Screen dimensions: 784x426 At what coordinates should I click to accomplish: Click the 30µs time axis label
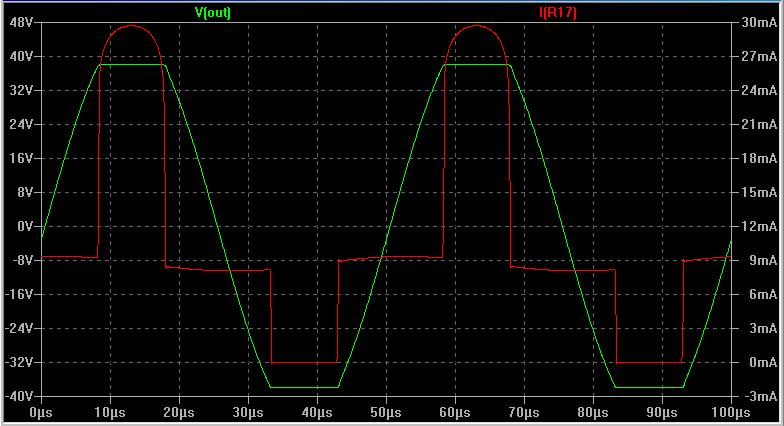click(248, 412)
